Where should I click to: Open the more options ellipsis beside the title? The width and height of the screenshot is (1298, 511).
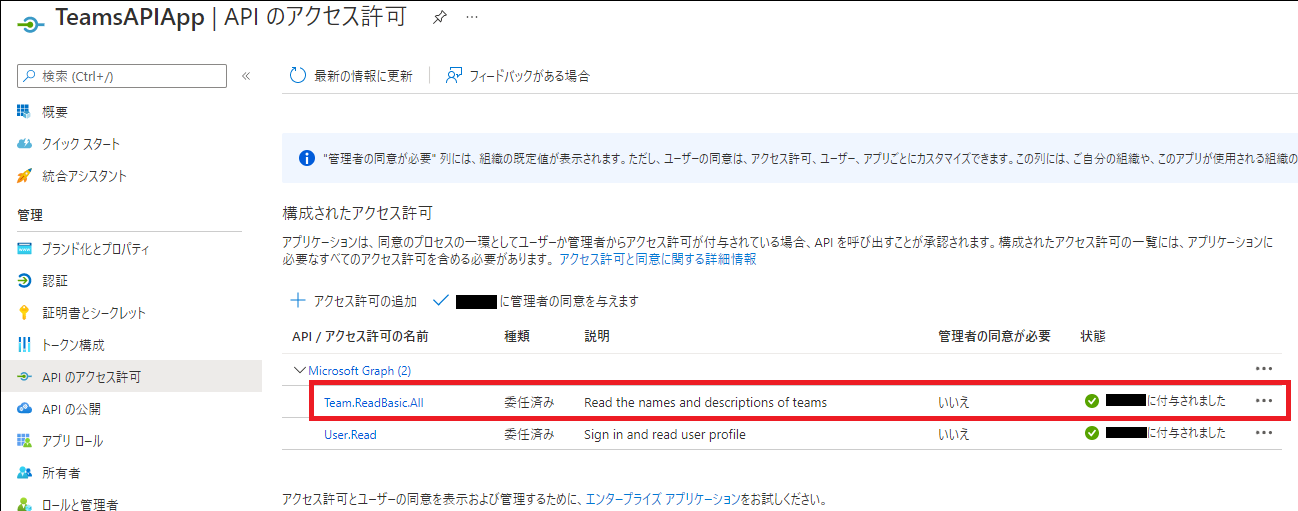tap(473, 18)
